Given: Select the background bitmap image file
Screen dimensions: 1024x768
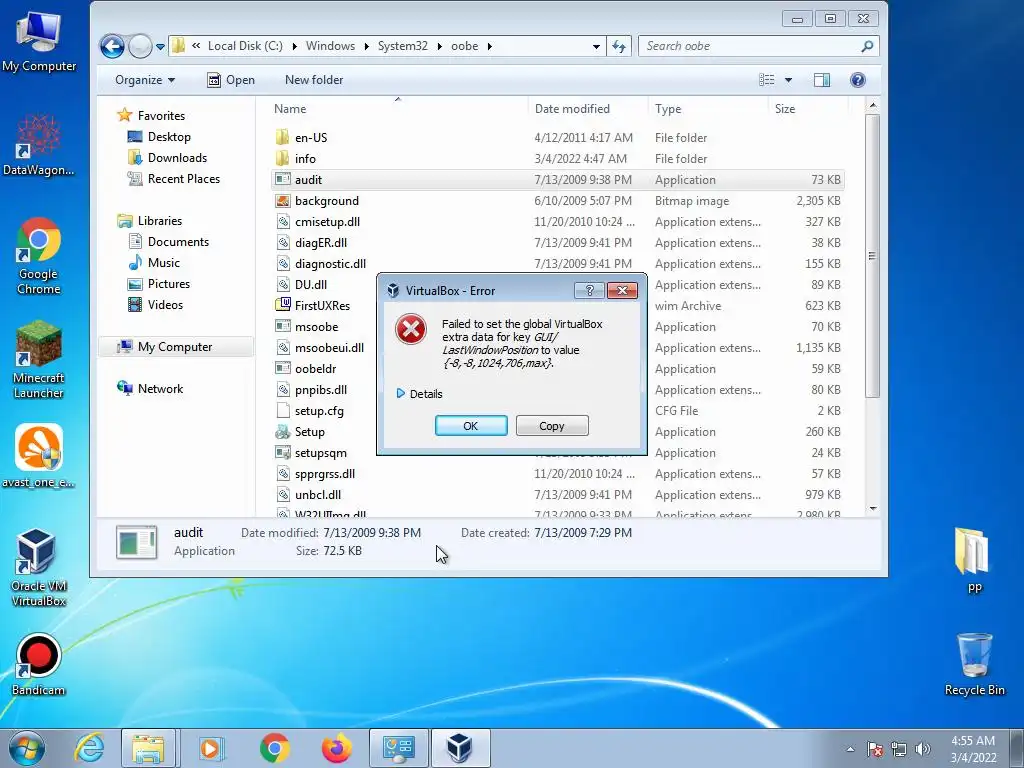Looking at the screenshot, I should click(557, 200).
